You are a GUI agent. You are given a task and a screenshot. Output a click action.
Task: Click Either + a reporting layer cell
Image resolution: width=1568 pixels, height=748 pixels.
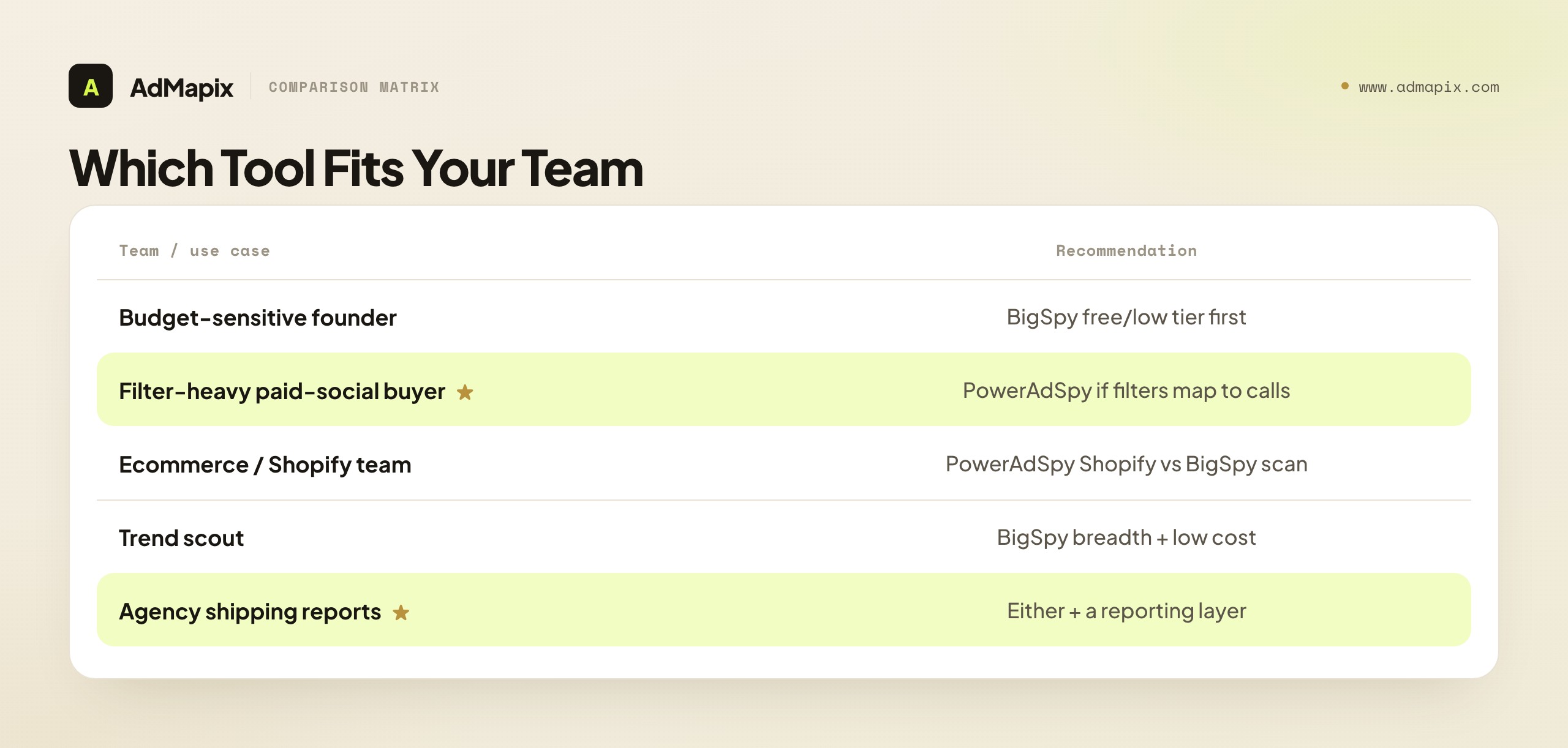tap(1126, 611)
